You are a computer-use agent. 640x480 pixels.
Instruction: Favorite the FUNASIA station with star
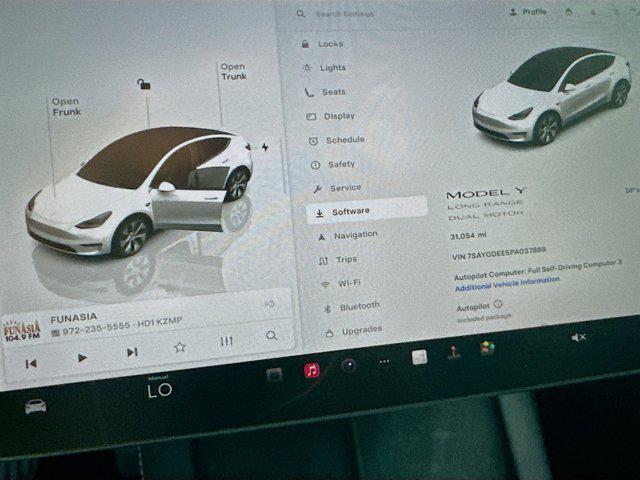click(180, 347)
